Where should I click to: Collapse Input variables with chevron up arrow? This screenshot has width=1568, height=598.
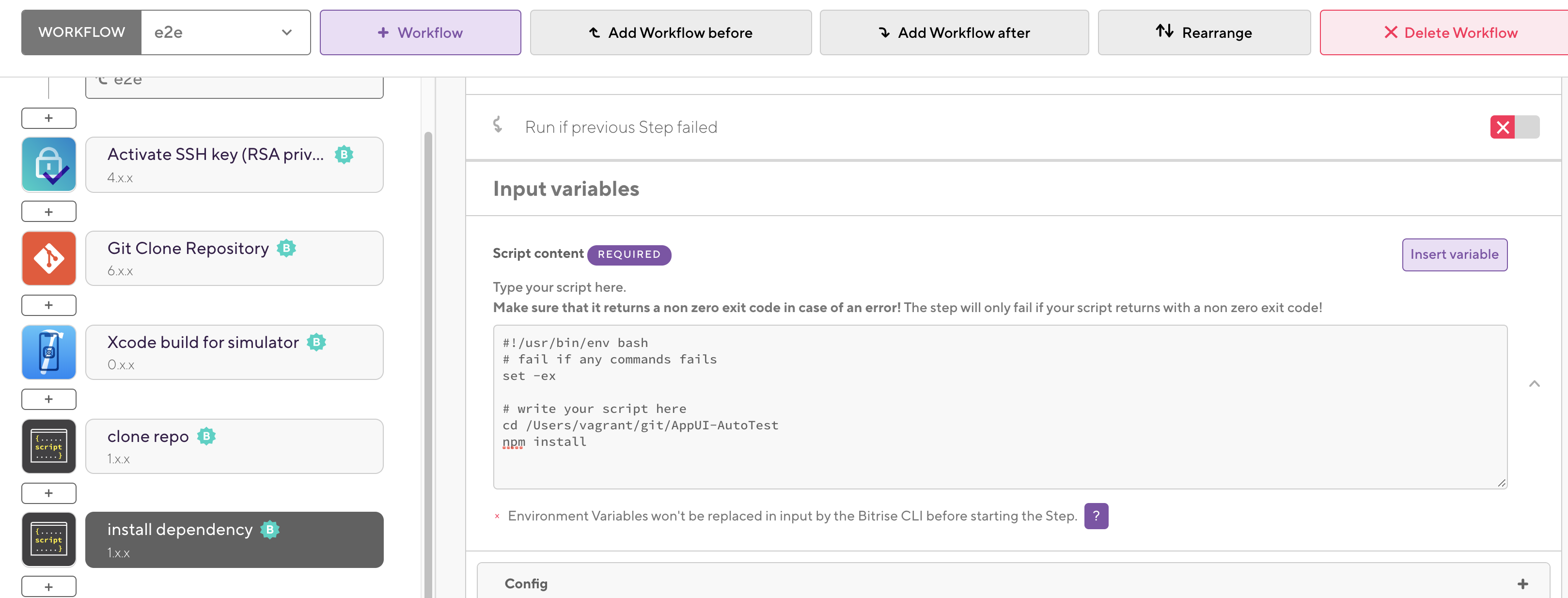pos(1534,384)
